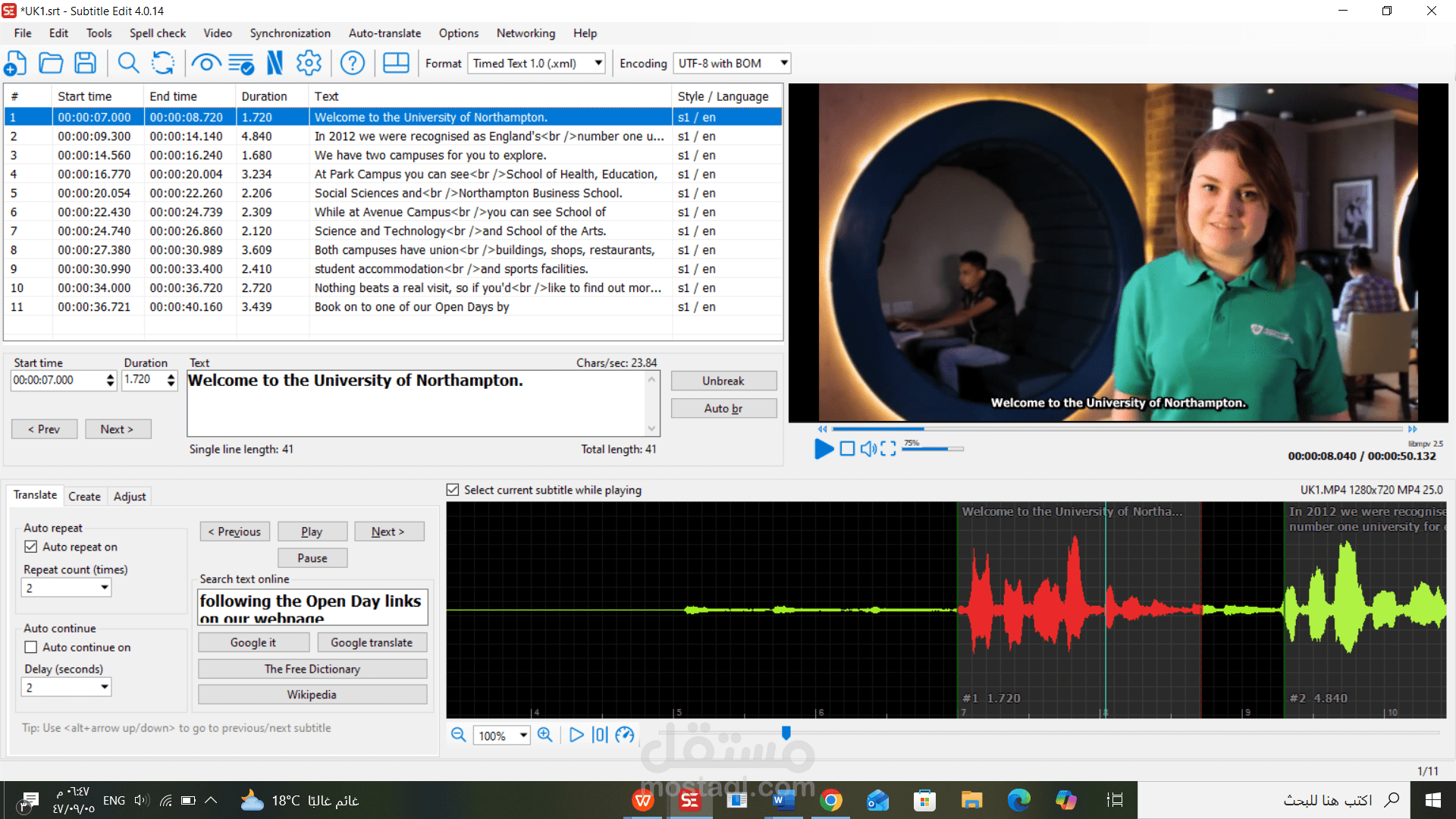1456x819 pixels.
Task: Click the New subtitle file icon
Action: pyautogui.click(x=16, y=63)
